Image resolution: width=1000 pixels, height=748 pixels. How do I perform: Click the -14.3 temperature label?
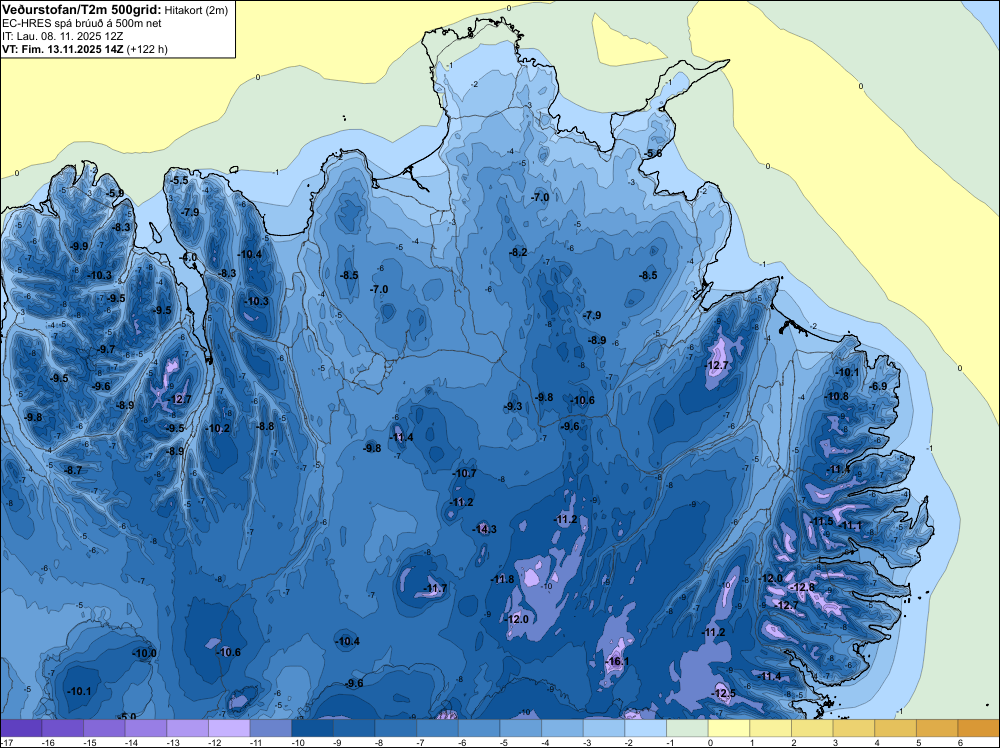tap(485, 529)
